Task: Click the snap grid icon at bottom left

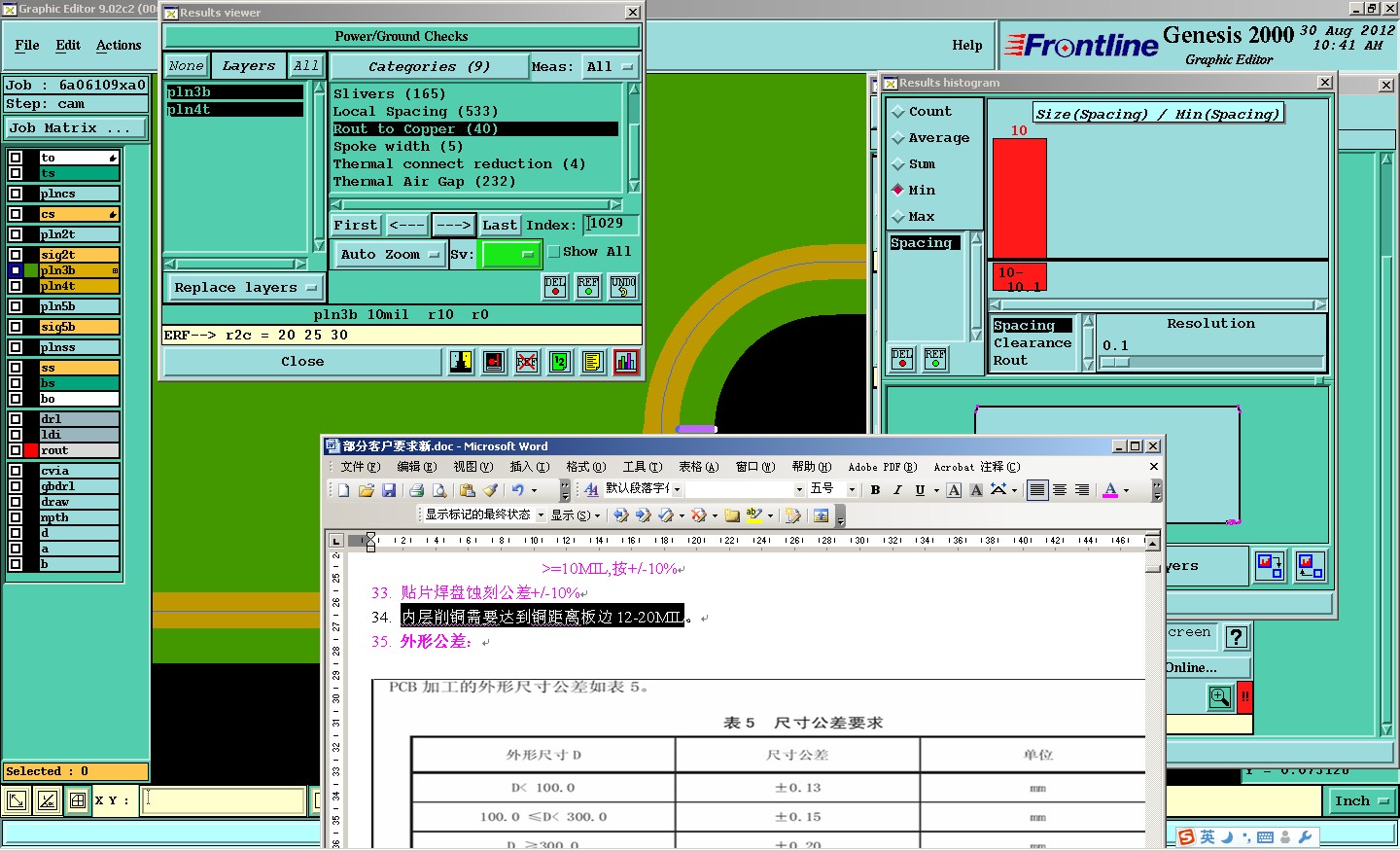Action: [x=78, y=800]
